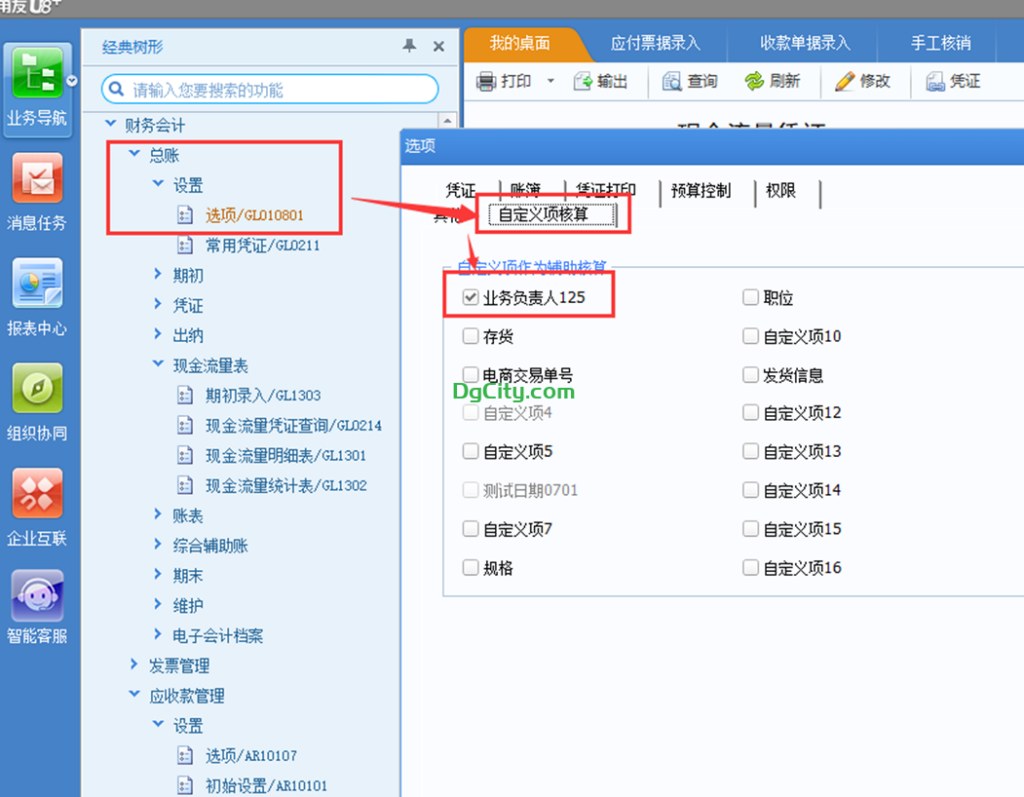1024x797 pixels.
Task: Open 现金流量明细表/GL1301 tree item
Action: click(285, 456)
